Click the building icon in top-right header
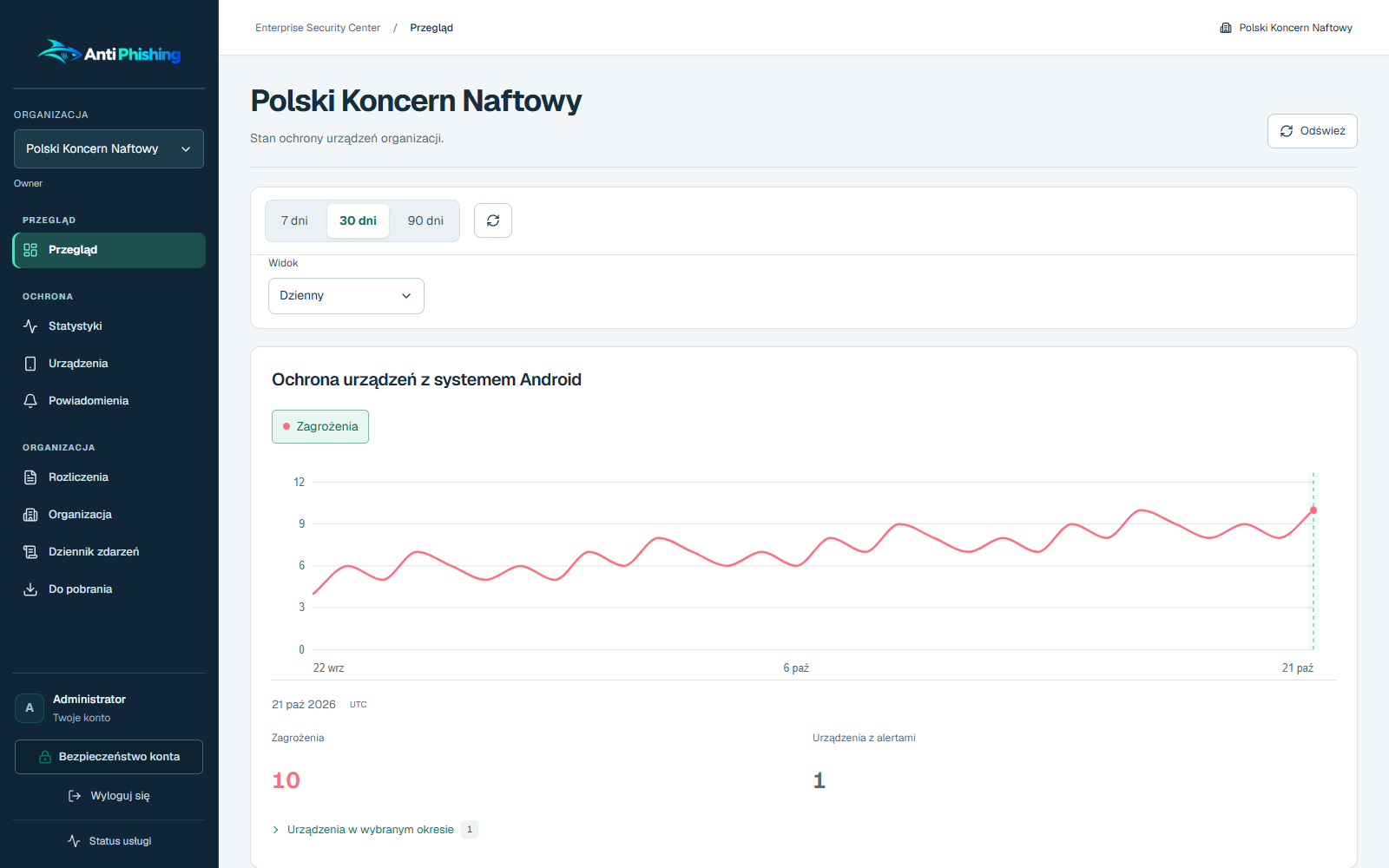This screenshot has width=1389, height=868. point(1226,28)
